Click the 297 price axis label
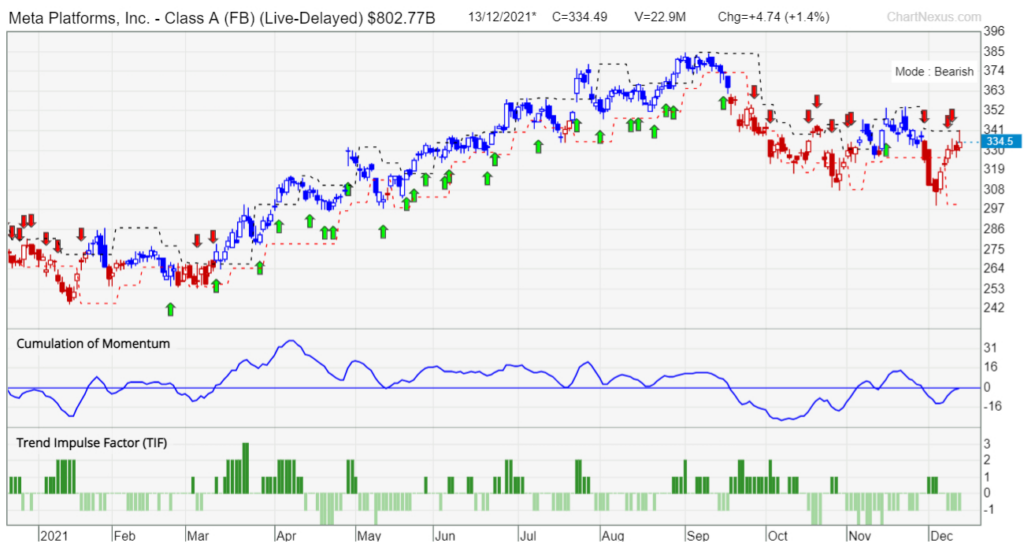 (993, 208)
